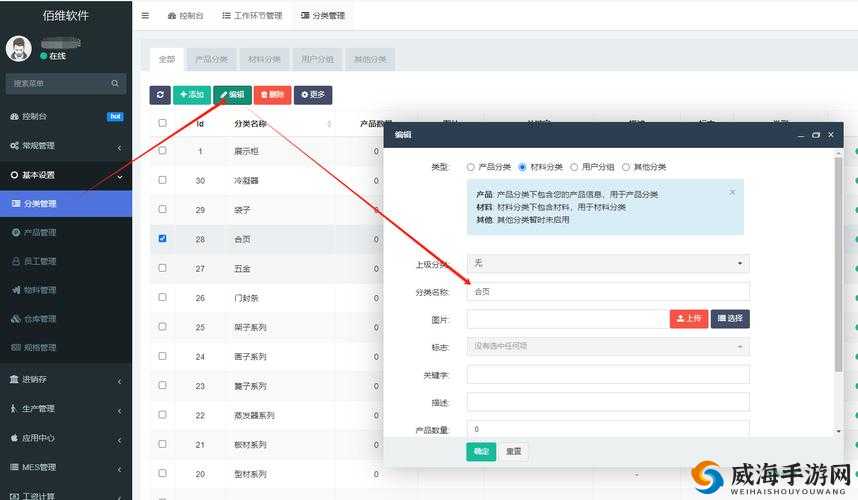
Task: Open the 分类管理 top tab
Action: click(323, 16)
